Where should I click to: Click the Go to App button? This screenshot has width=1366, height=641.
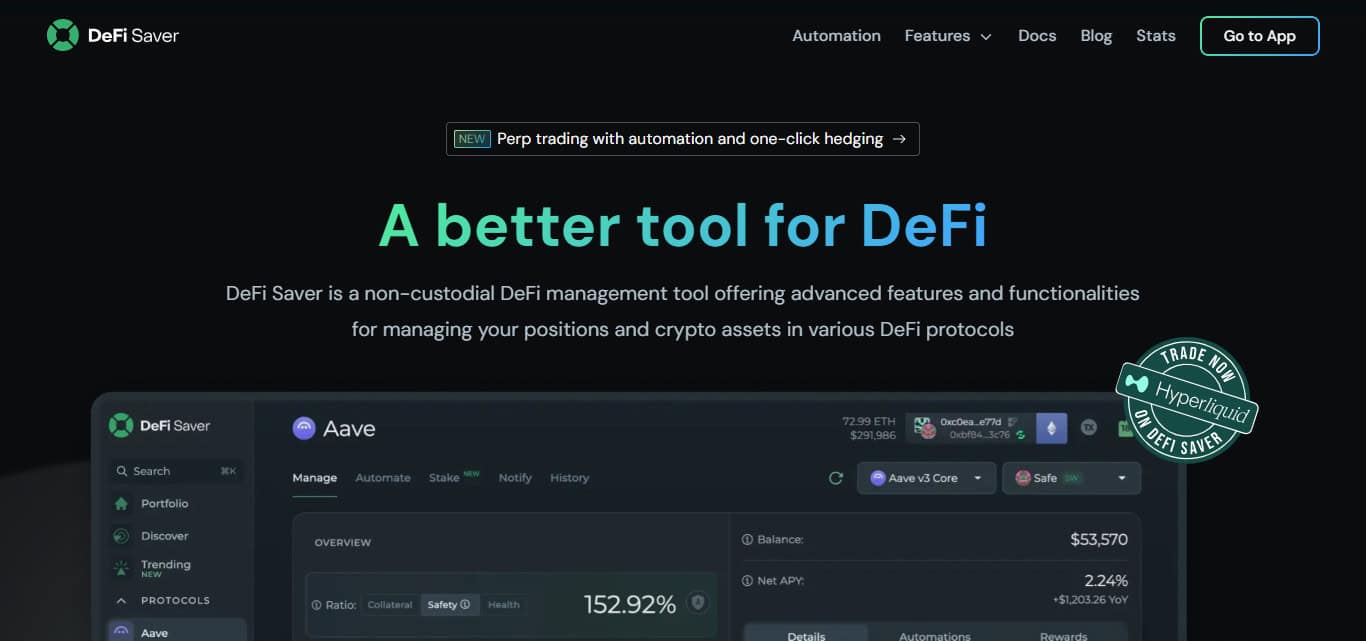[1259, 36]
